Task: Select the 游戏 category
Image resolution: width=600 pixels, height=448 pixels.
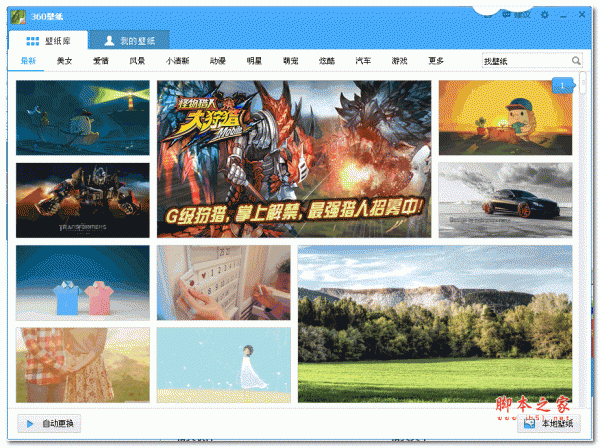Action: point(399,60)
